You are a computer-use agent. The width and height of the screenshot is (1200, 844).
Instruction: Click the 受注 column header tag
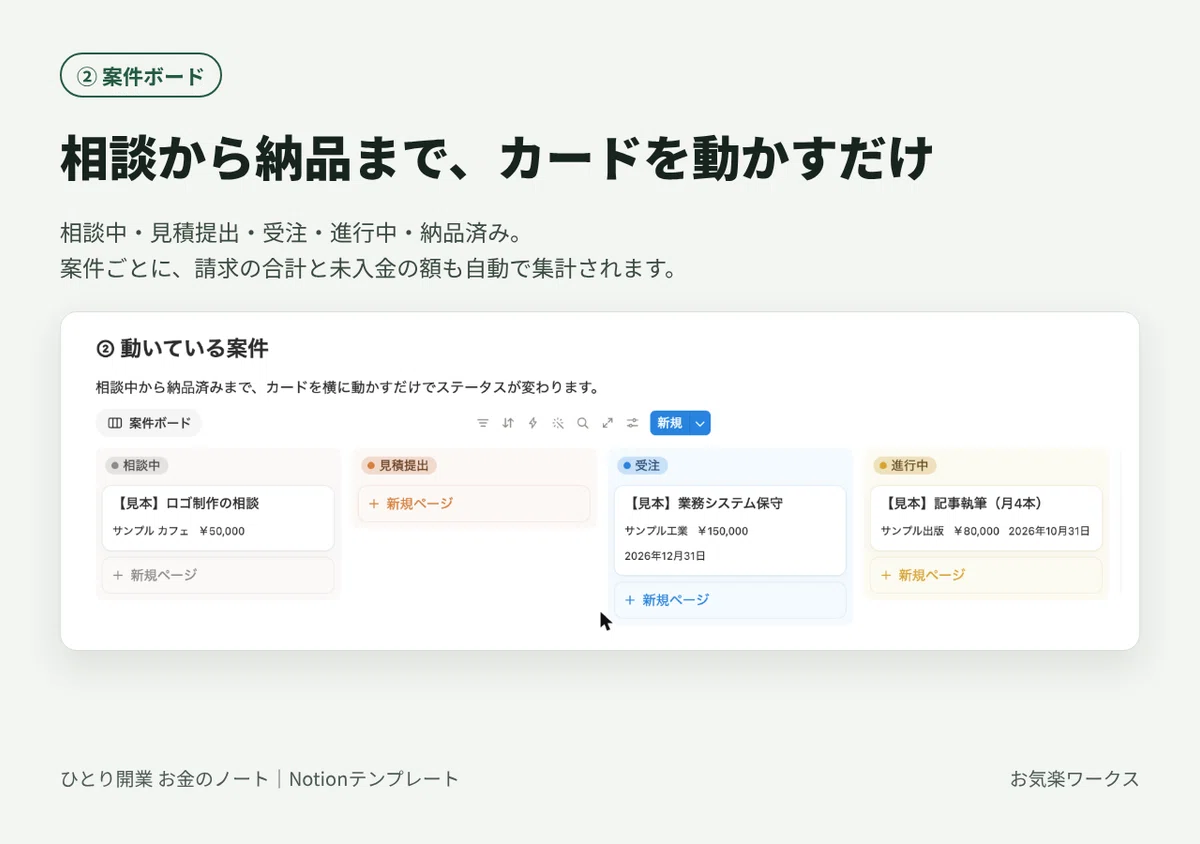pyautogui.click(x=643, y=466)
